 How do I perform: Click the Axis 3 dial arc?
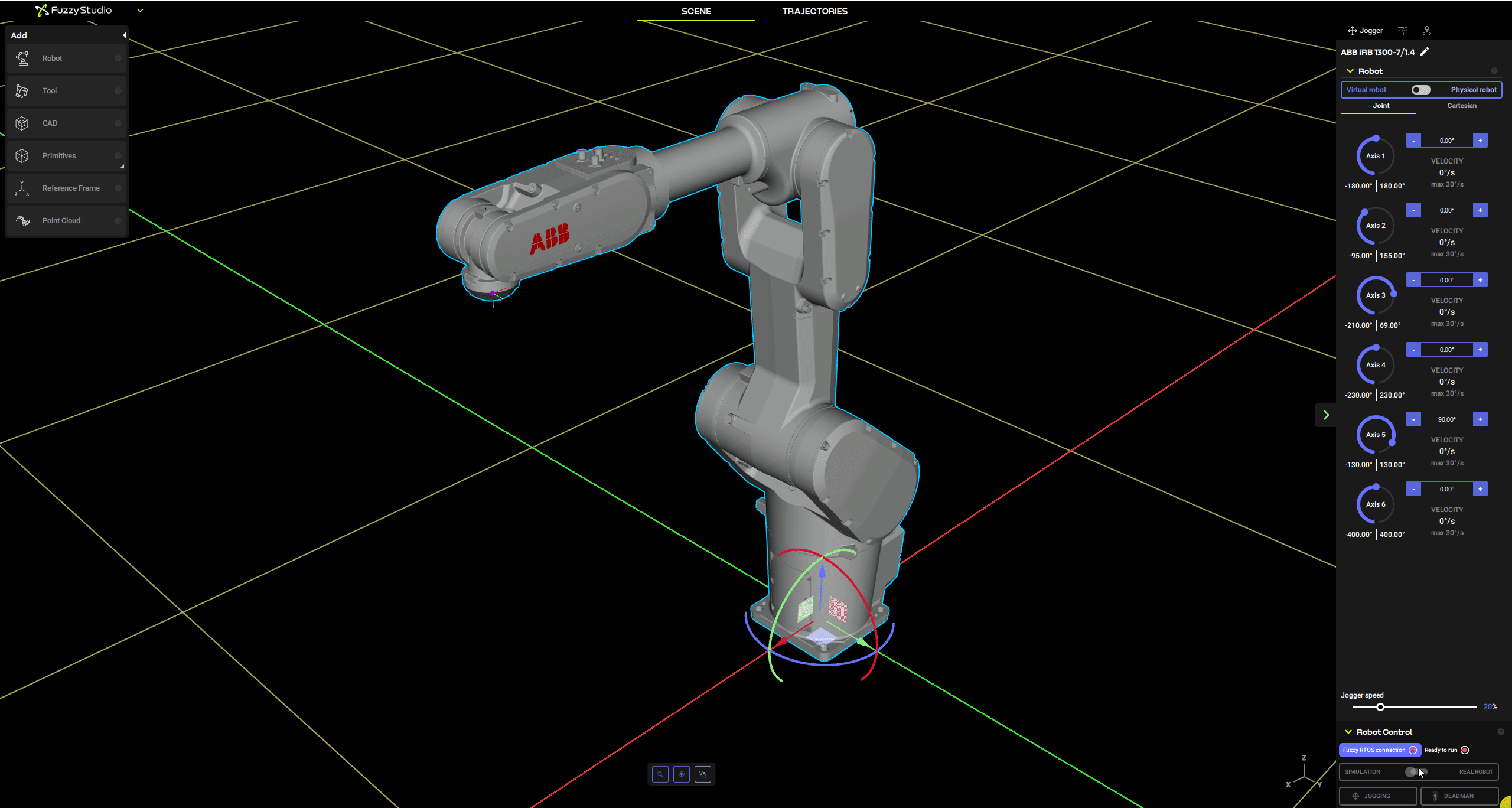point(1376,295)
